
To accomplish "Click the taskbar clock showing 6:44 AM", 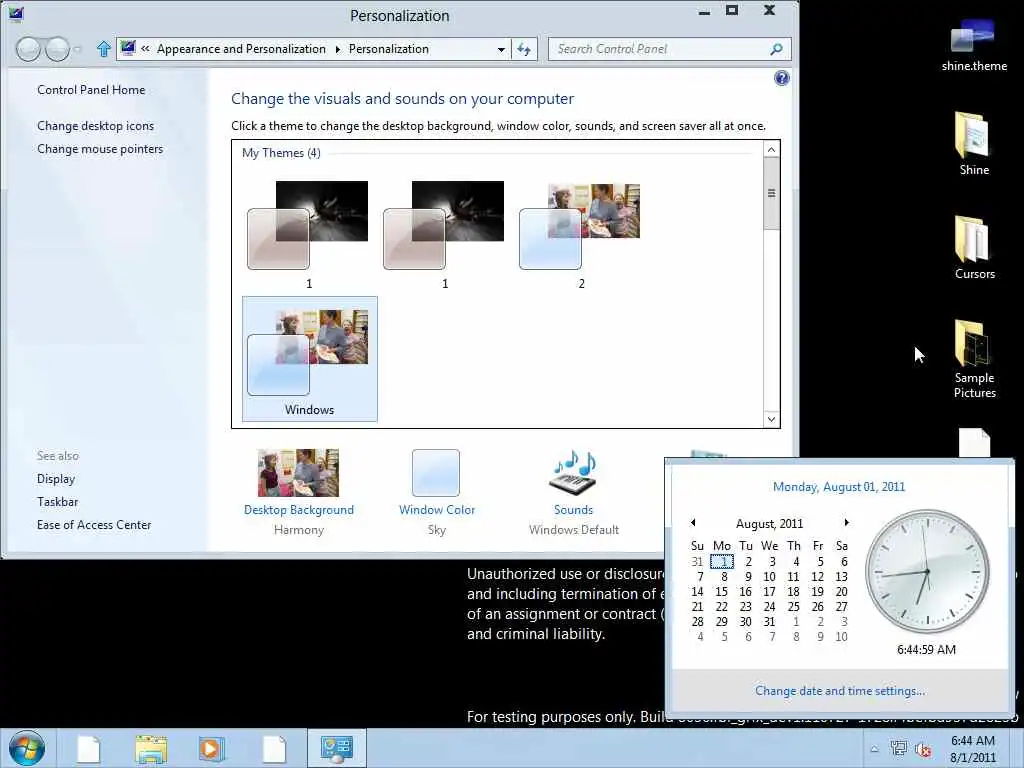I will tap(972, 749).
